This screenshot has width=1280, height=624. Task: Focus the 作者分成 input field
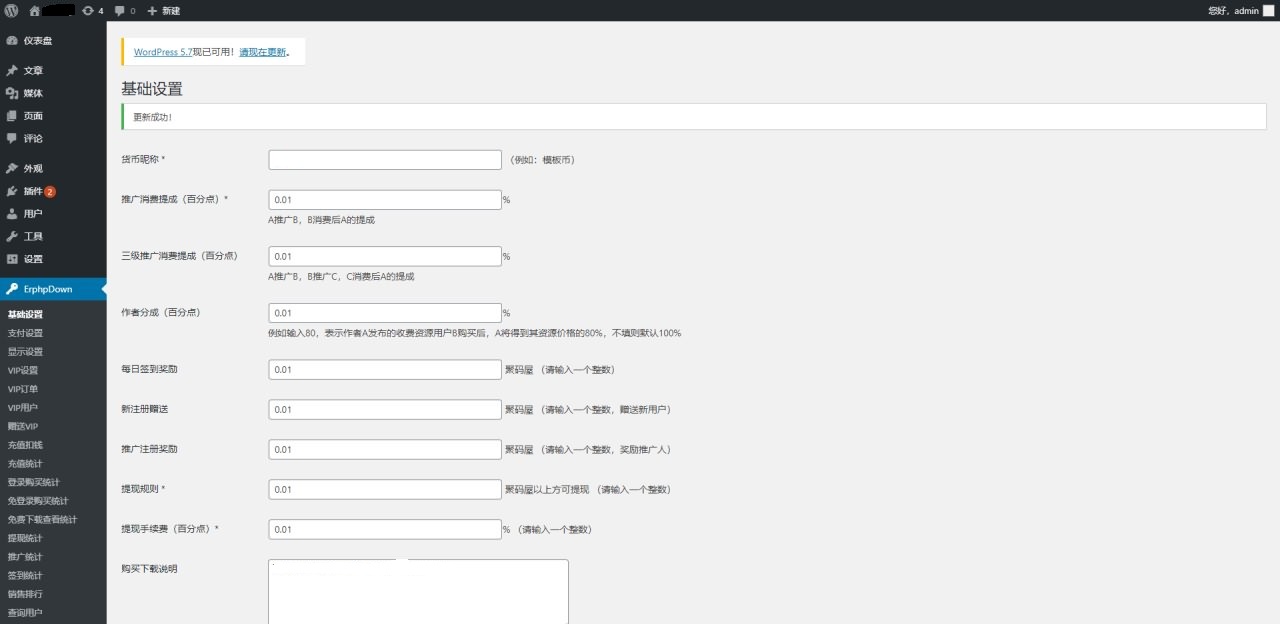(x=385, y=313)
